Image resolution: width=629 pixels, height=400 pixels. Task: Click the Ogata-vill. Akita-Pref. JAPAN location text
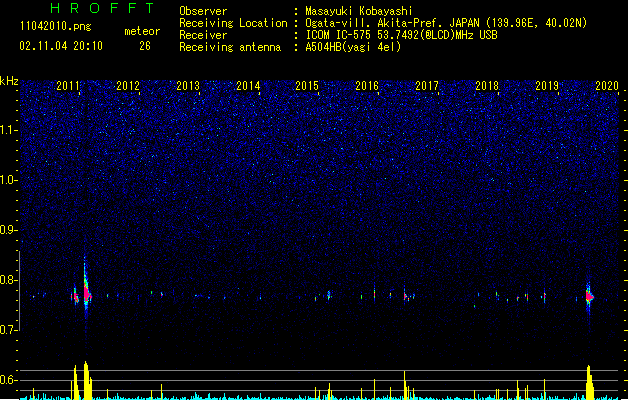[x=446, y=23]
